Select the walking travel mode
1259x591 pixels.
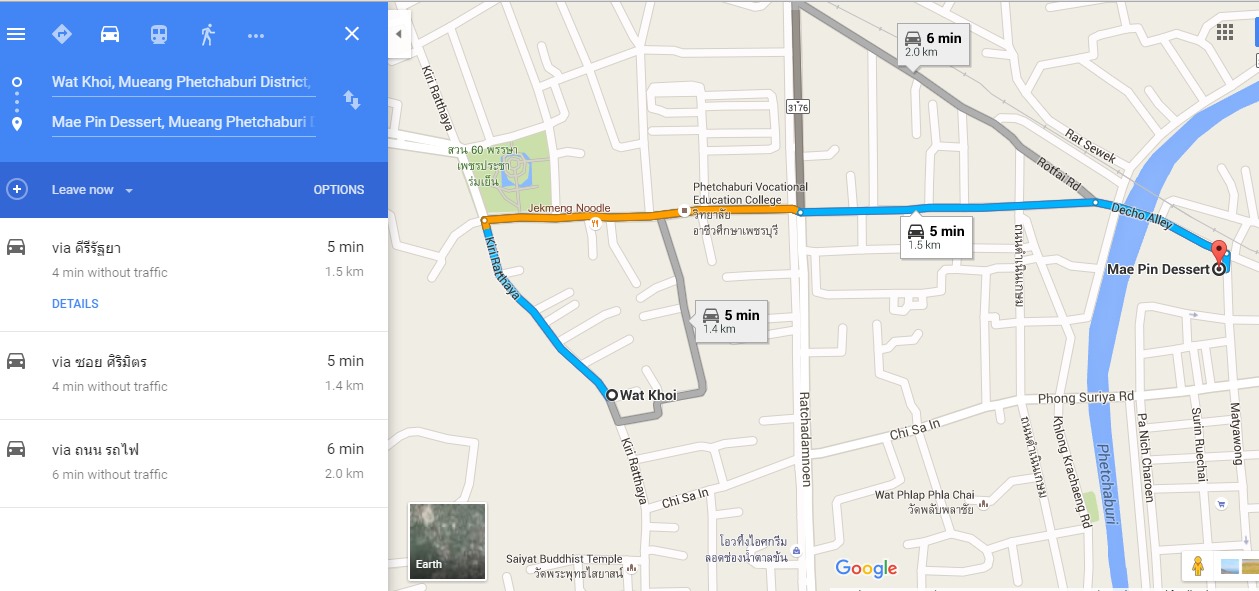pyautogui.click(x=207, y=34)
